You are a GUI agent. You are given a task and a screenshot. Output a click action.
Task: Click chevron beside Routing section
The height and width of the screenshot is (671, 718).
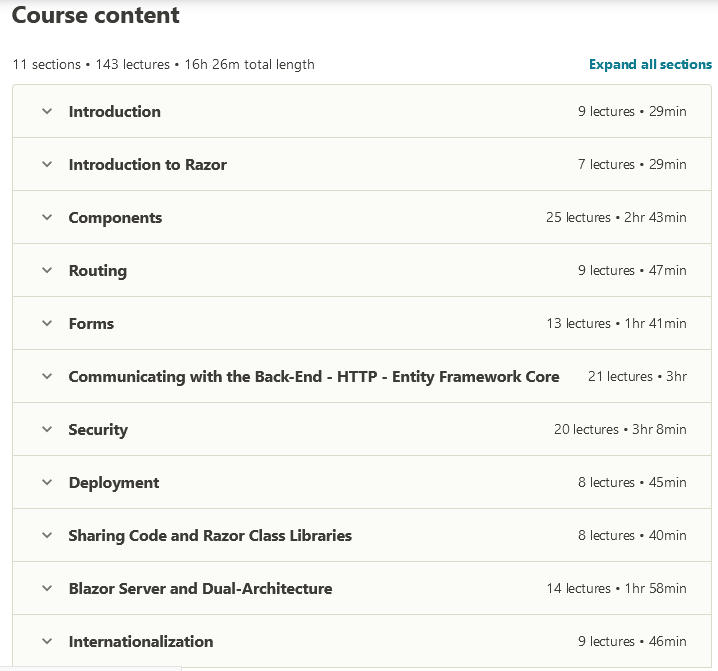46,271
